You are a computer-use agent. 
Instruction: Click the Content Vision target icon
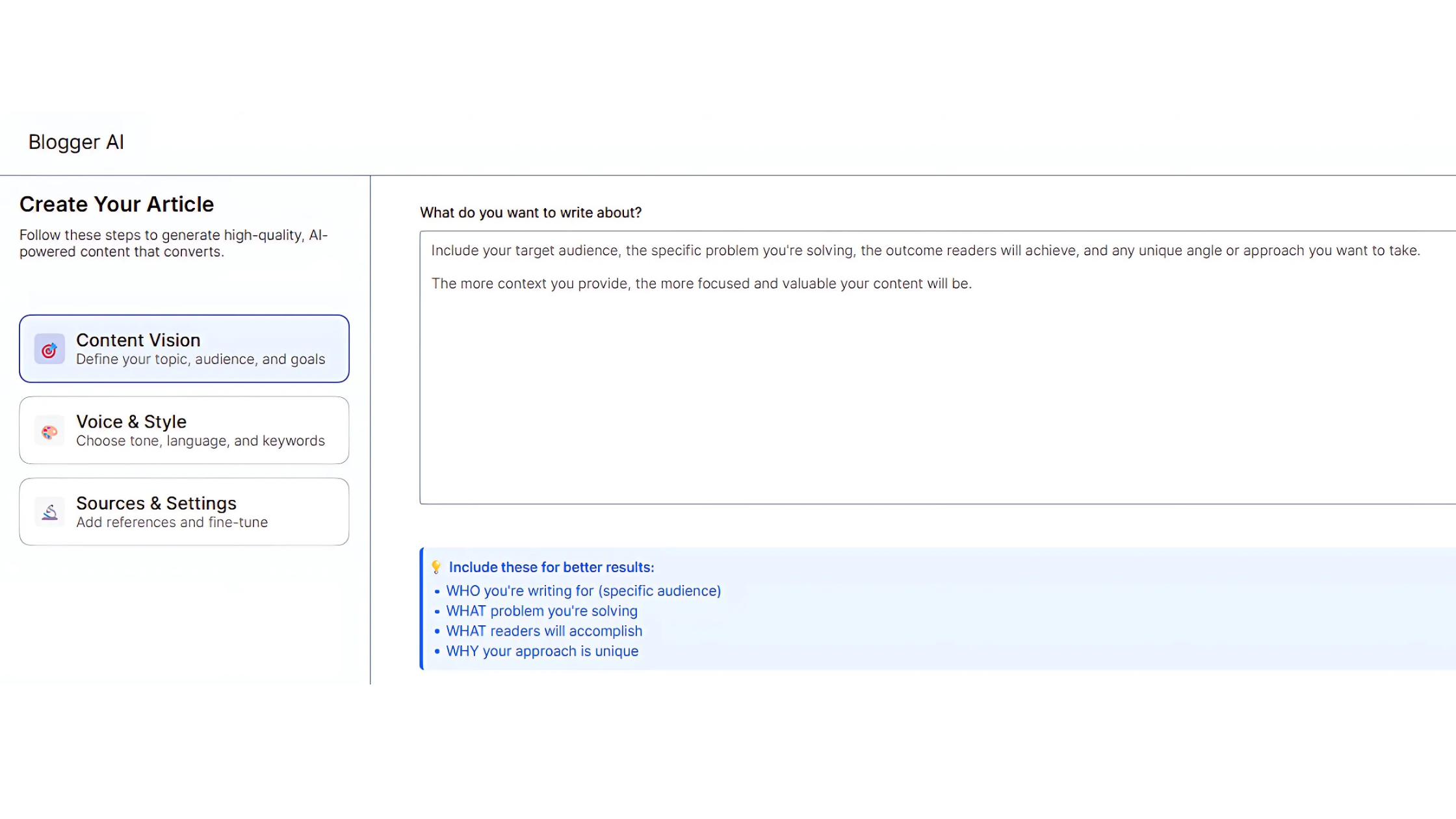click(x=49, y=350)
